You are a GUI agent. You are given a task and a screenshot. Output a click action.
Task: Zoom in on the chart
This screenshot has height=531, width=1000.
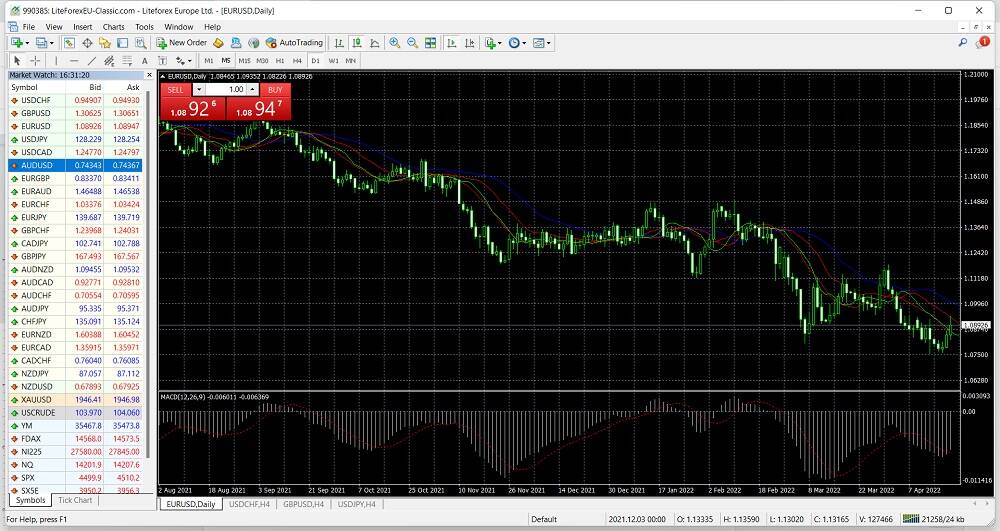(395, 43)
